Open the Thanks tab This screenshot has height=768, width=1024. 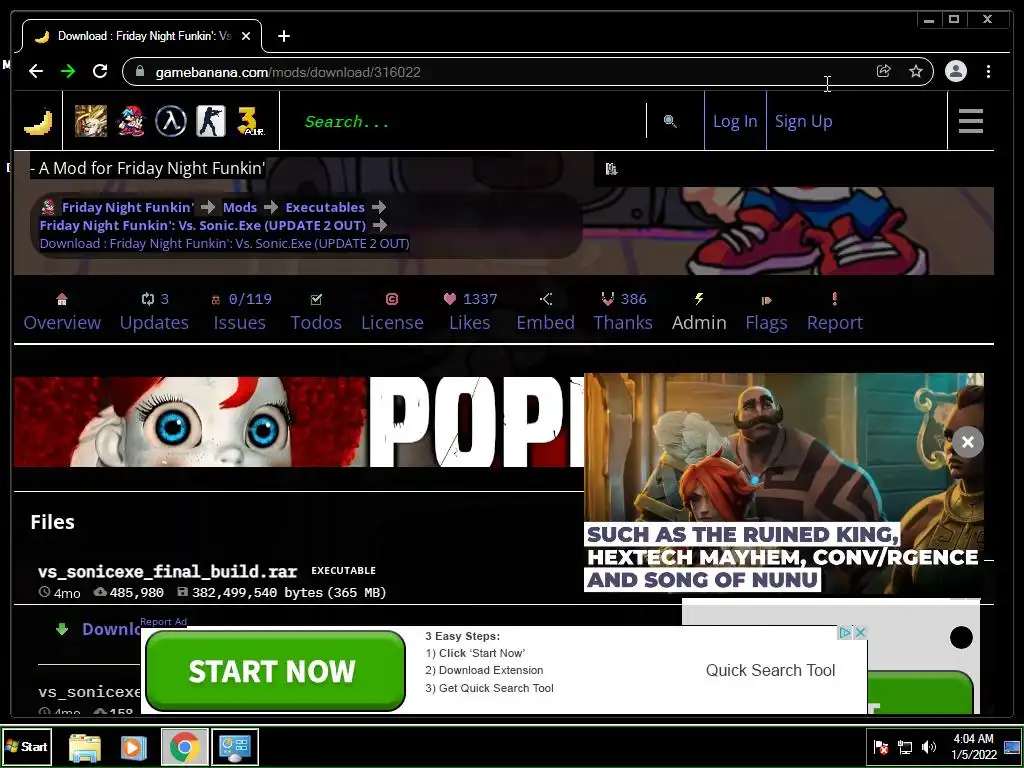click(x=623, y=312)
